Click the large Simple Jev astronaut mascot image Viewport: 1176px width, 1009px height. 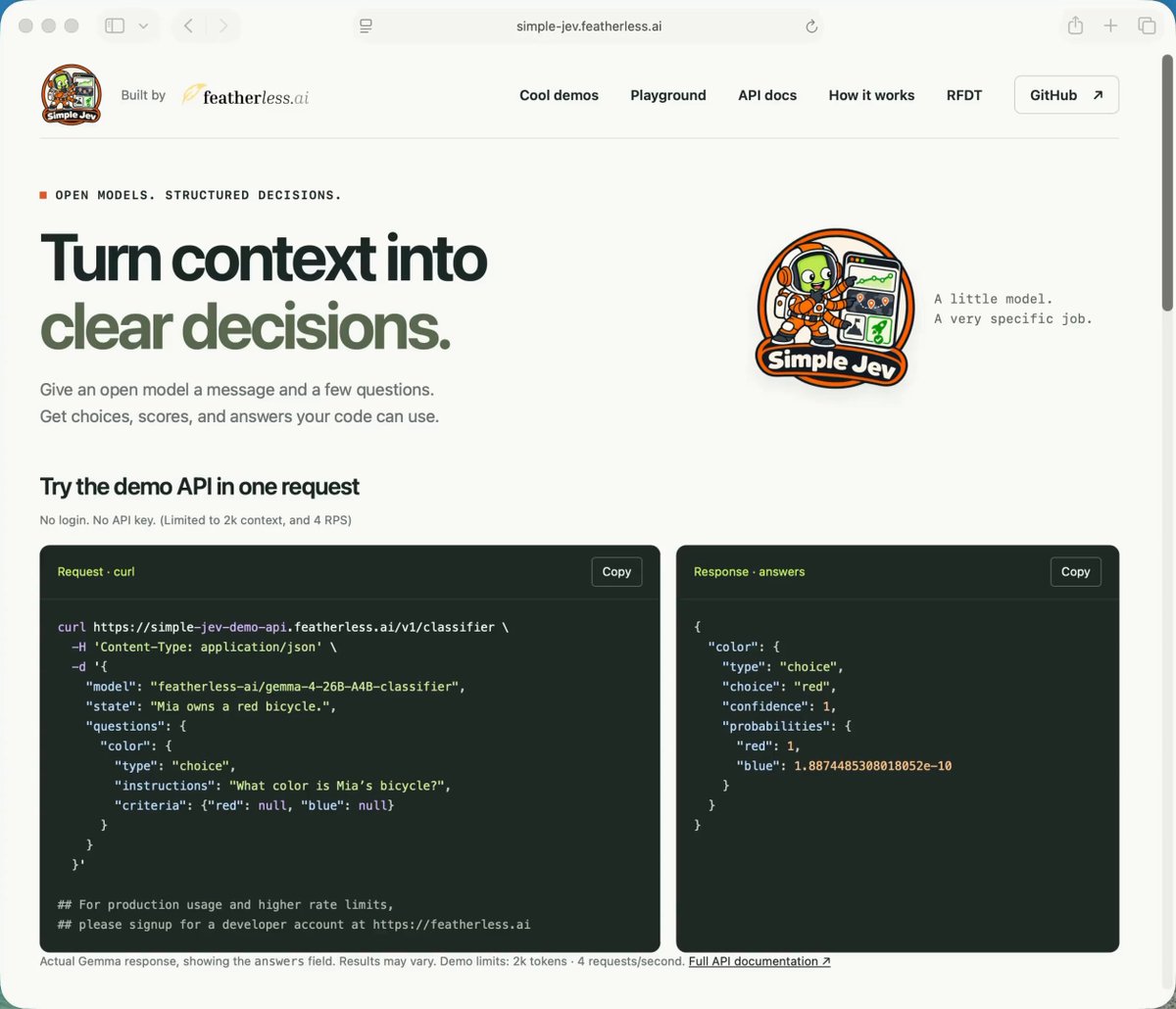(836, 311)
